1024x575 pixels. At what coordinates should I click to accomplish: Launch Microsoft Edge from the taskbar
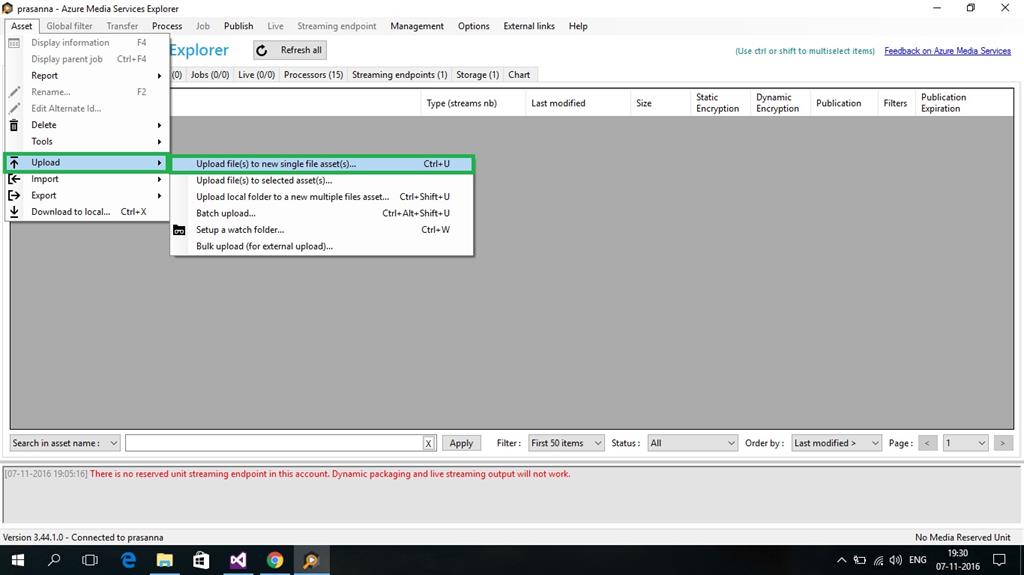[x=129, y=560]
